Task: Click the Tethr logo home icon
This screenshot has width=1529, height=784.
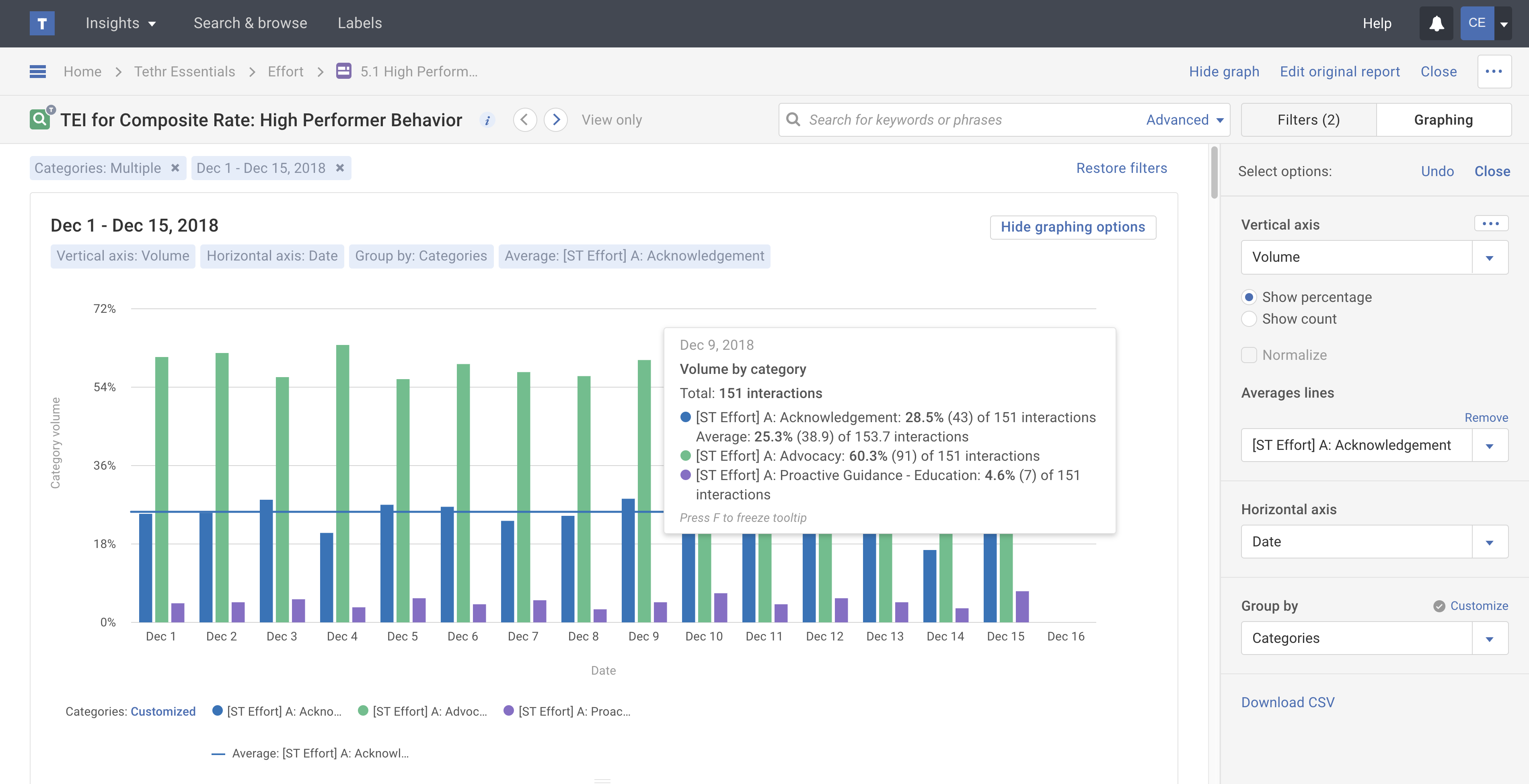Action: pos(41,23)
